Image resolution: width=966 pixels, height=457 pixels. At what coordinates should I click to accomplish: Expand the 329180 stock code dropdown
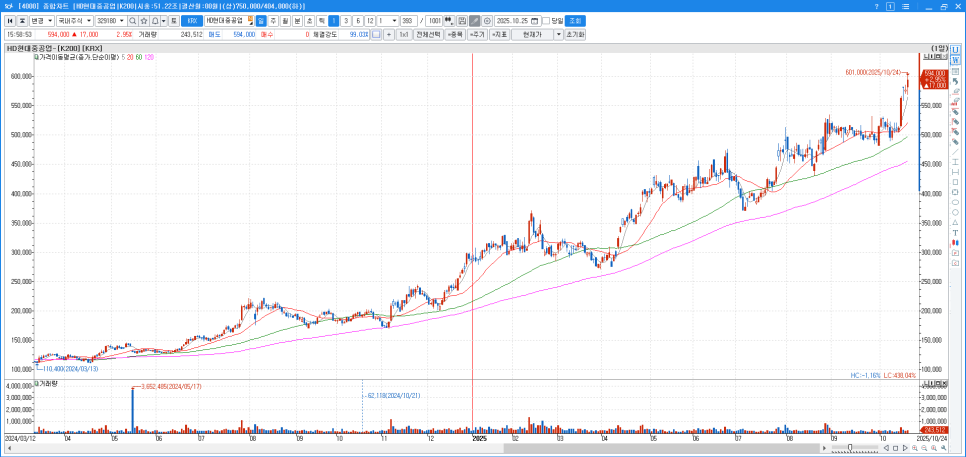pos(109,20)
